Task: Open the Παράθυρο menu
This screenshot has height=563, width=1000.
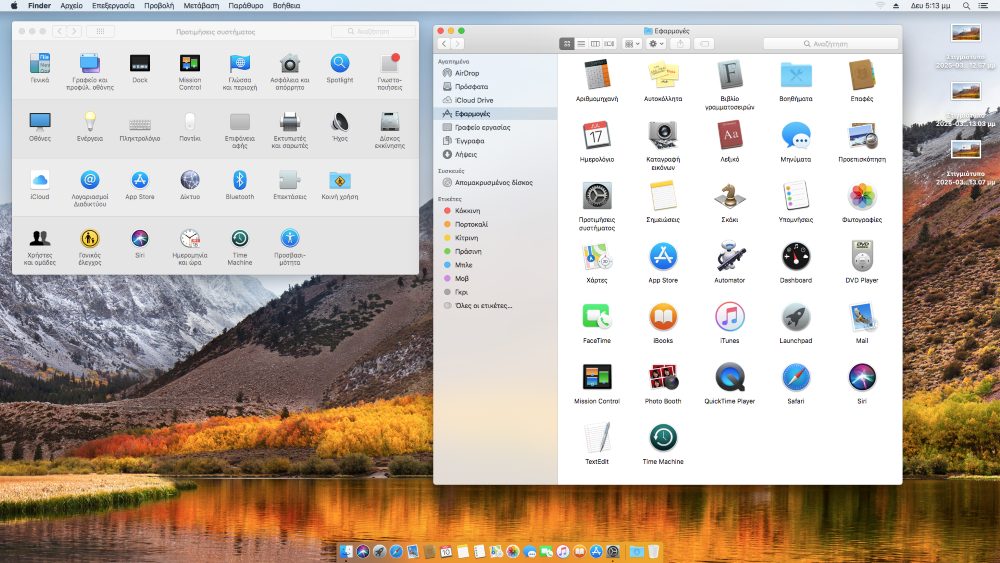Action: coord(246,6)
